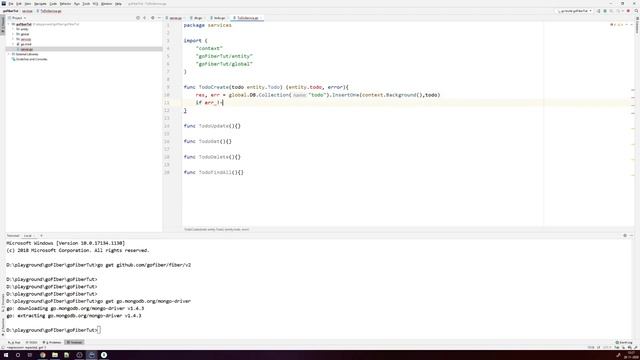Open the TODO tool window button

pos(32,343)
